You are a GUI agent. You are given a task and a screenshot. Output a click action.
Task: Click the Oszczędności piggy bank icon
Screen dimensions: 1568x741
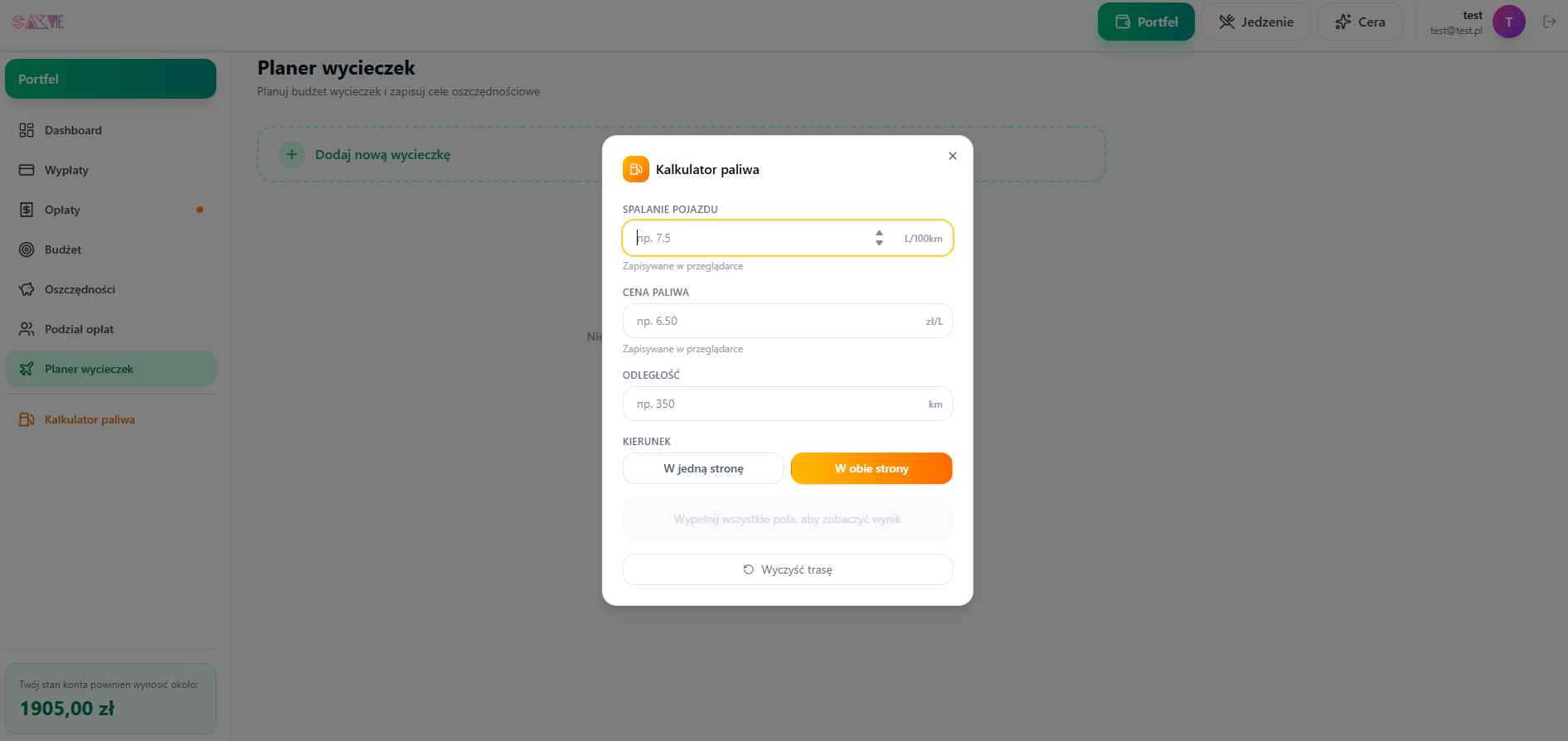pyautogui.click(x=27, y=289)
